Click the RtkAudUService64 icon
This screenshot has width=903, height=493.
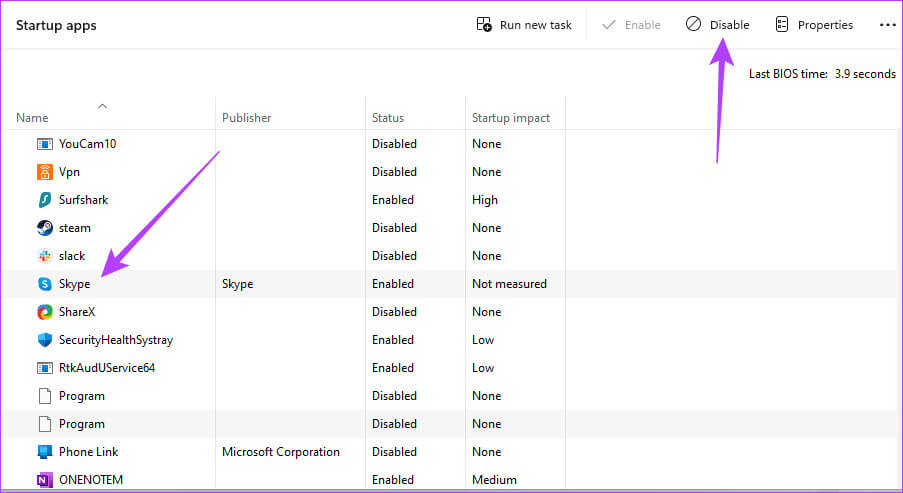click(44, 368)
